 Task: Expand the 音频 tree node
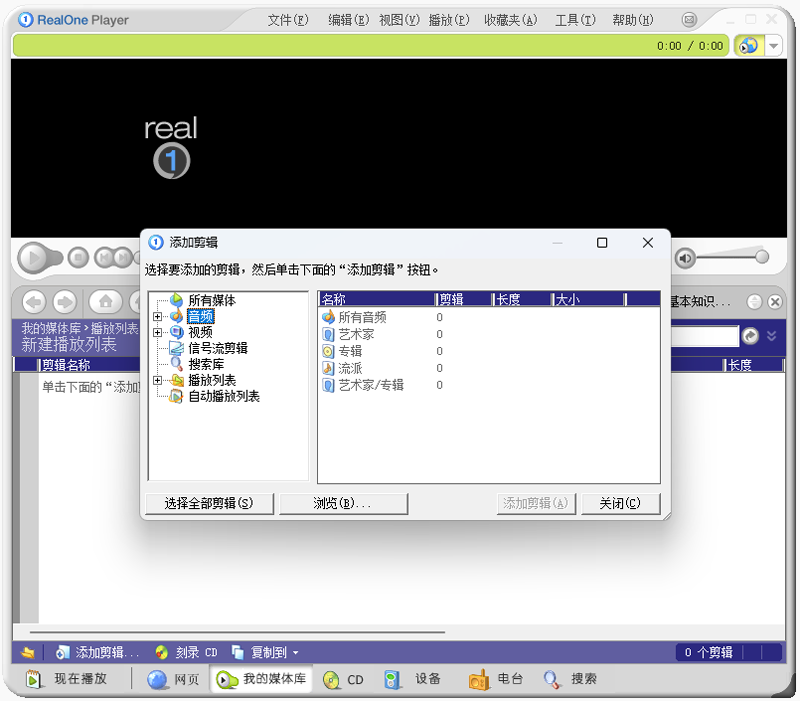pyautogui.click(x=157, y=316)
